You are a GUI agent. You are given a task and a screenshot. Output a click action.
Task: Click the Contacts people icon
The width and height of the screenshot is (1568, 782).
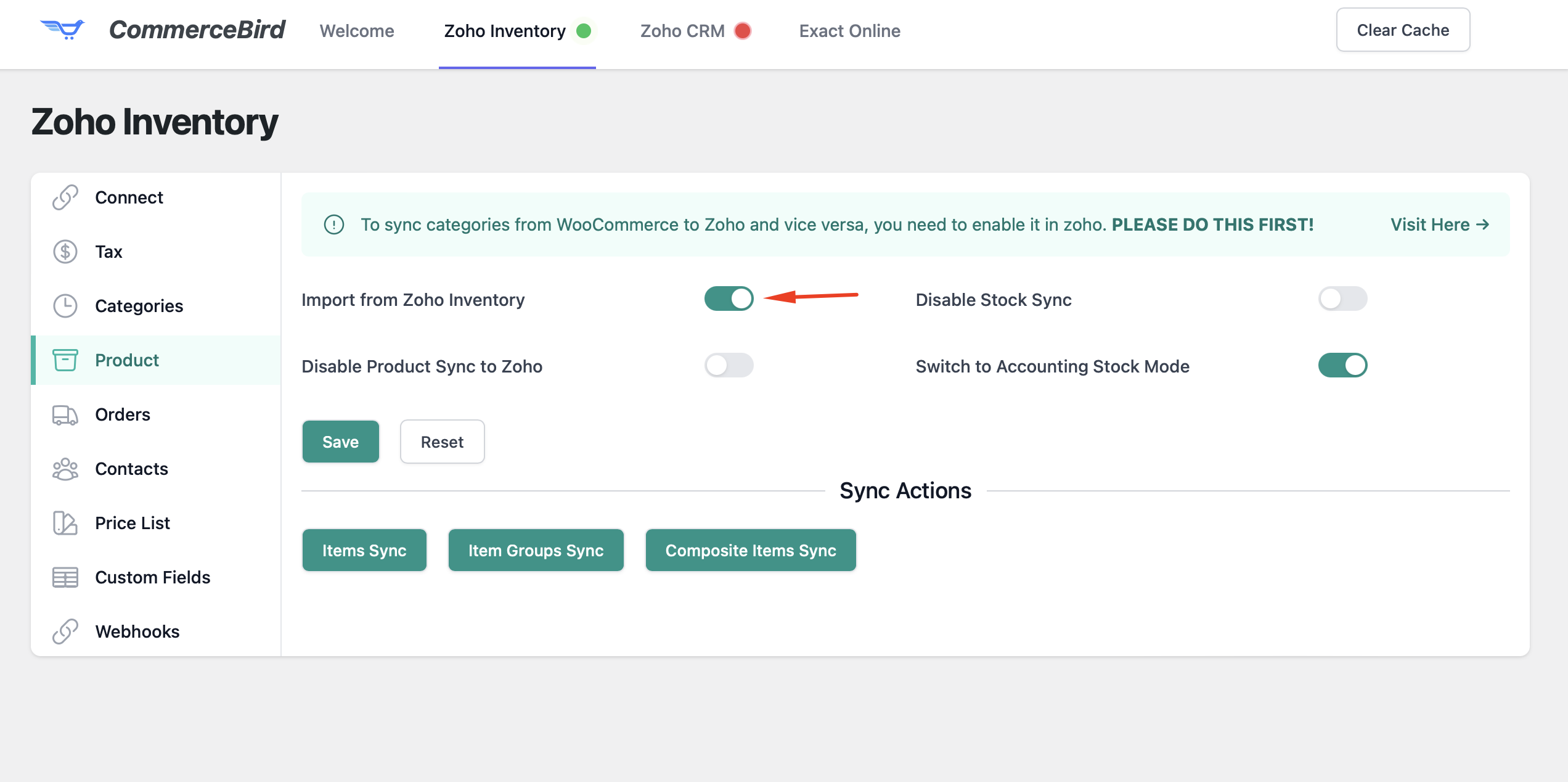[65, 469]
